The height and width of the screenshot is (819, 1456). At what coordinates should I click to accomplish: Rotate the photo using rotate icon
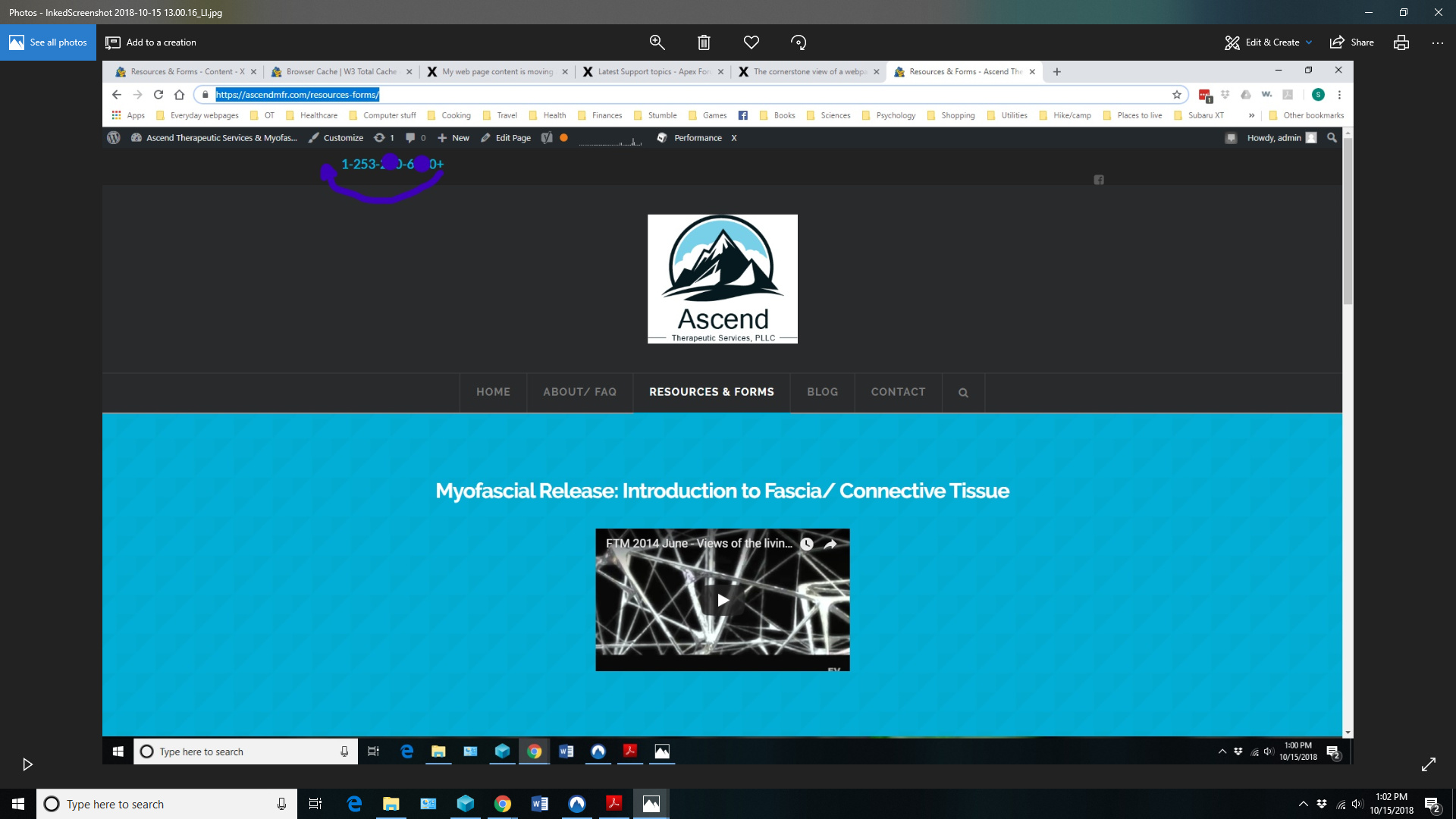tap(798, 42)
